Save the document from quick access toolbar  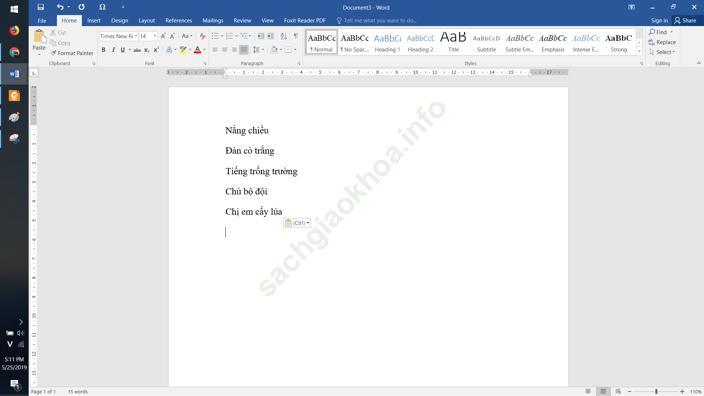pyautogui.click(x=40, y=7)
